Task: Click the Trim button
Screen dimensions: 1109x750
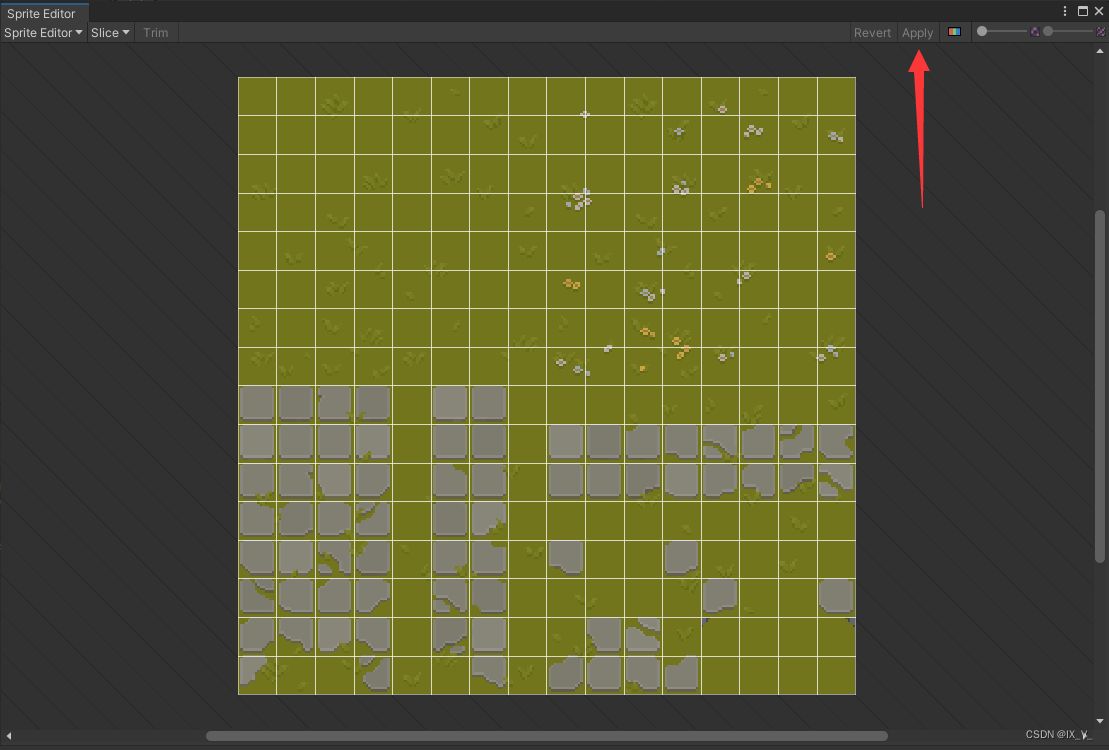Action: pyautogui.click(x=156, y=33)
